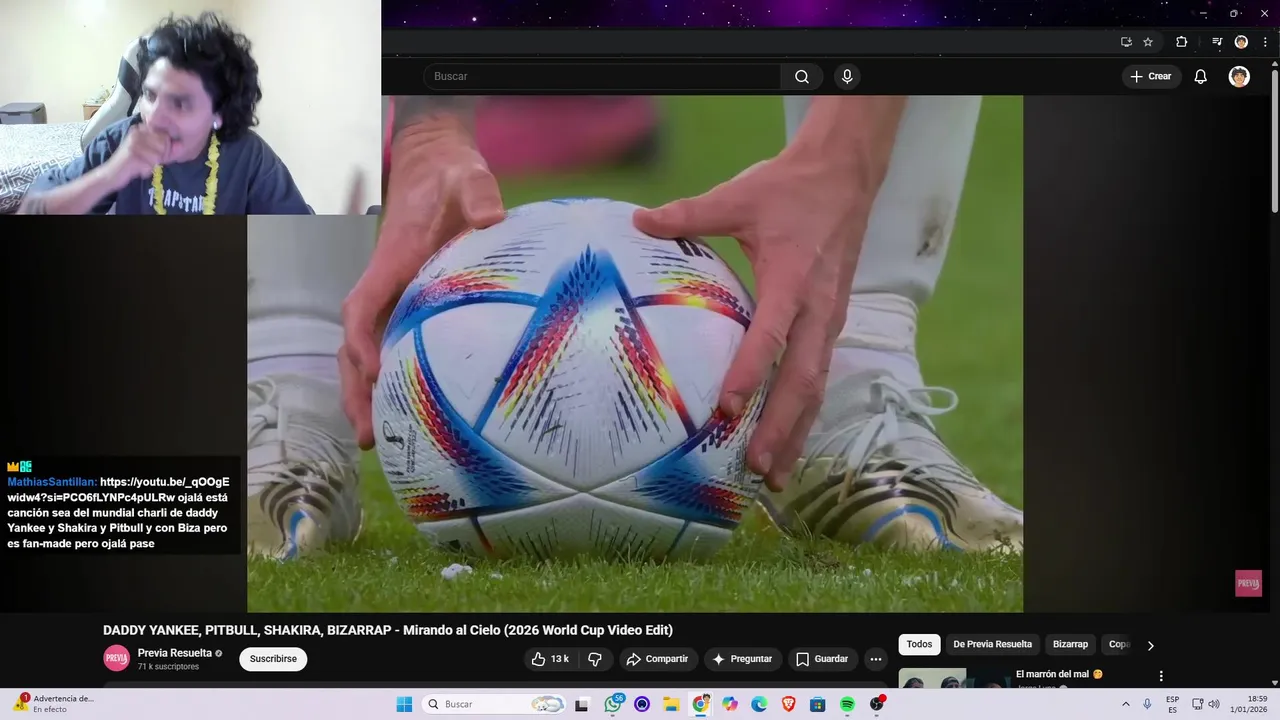
Task: Open Microsoft Edge from the taskbar
Action: click(759, 704)
